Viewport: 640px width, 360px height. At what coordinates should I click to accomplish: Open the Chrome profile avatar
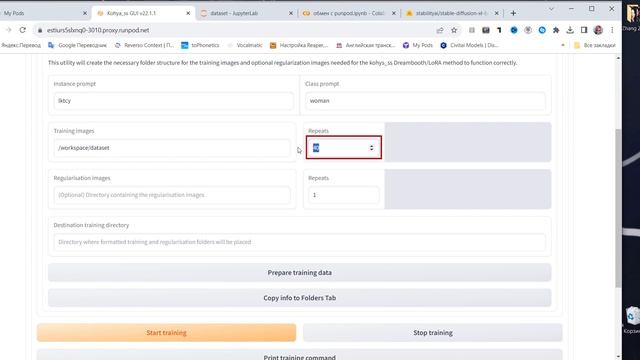tap(598, 30)
